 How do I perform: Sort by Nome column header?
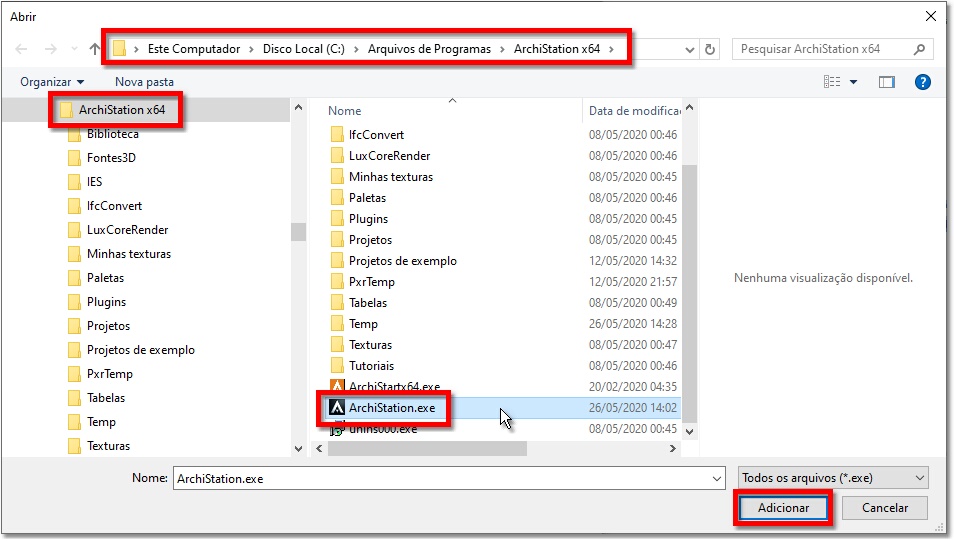click(x=344, y=111)
